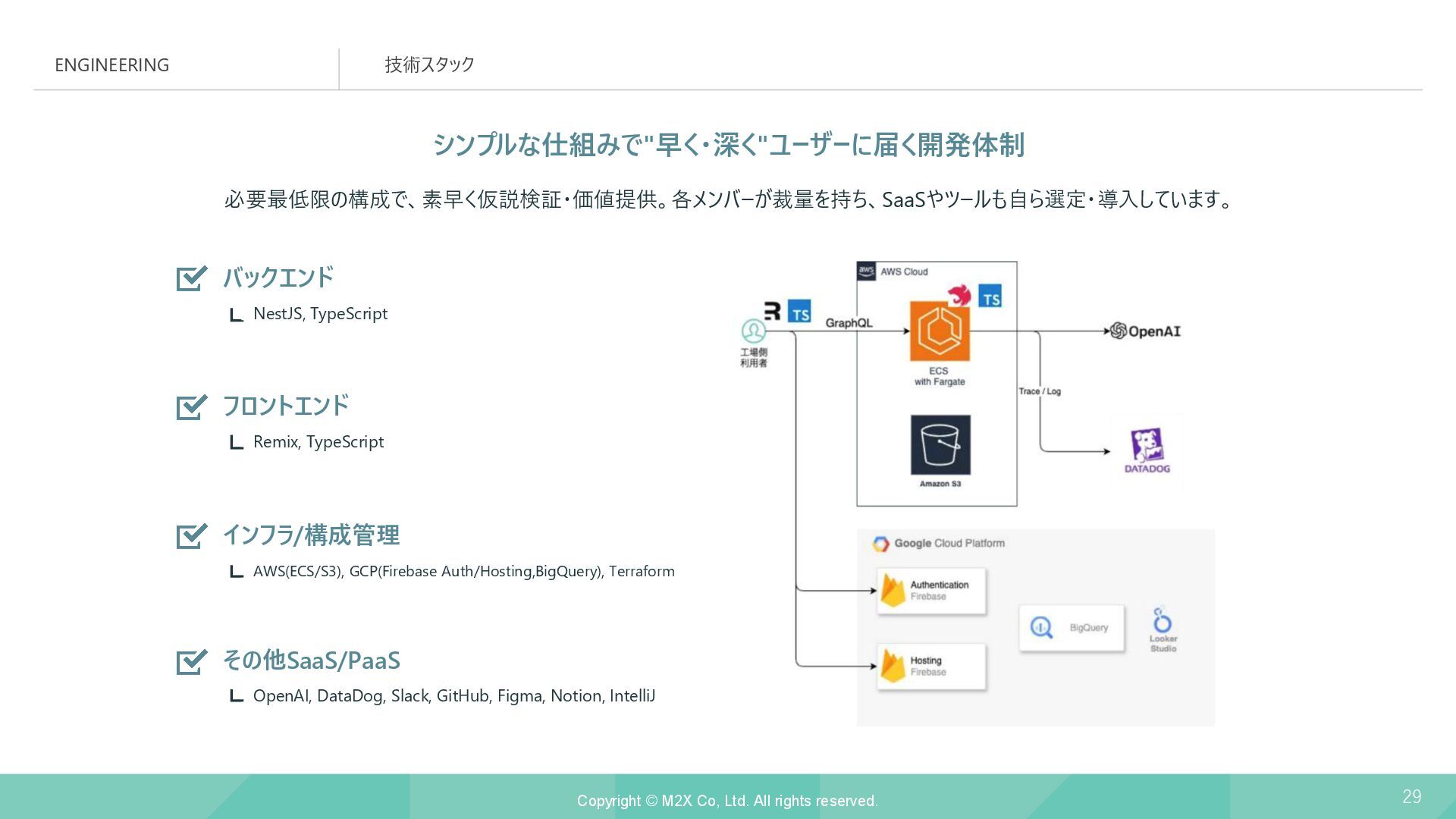Image resolution: width=1456 pixels, height=819 pixels.
Task: Click the Looker Studio icon
Action: click(x=1162, y=621)
